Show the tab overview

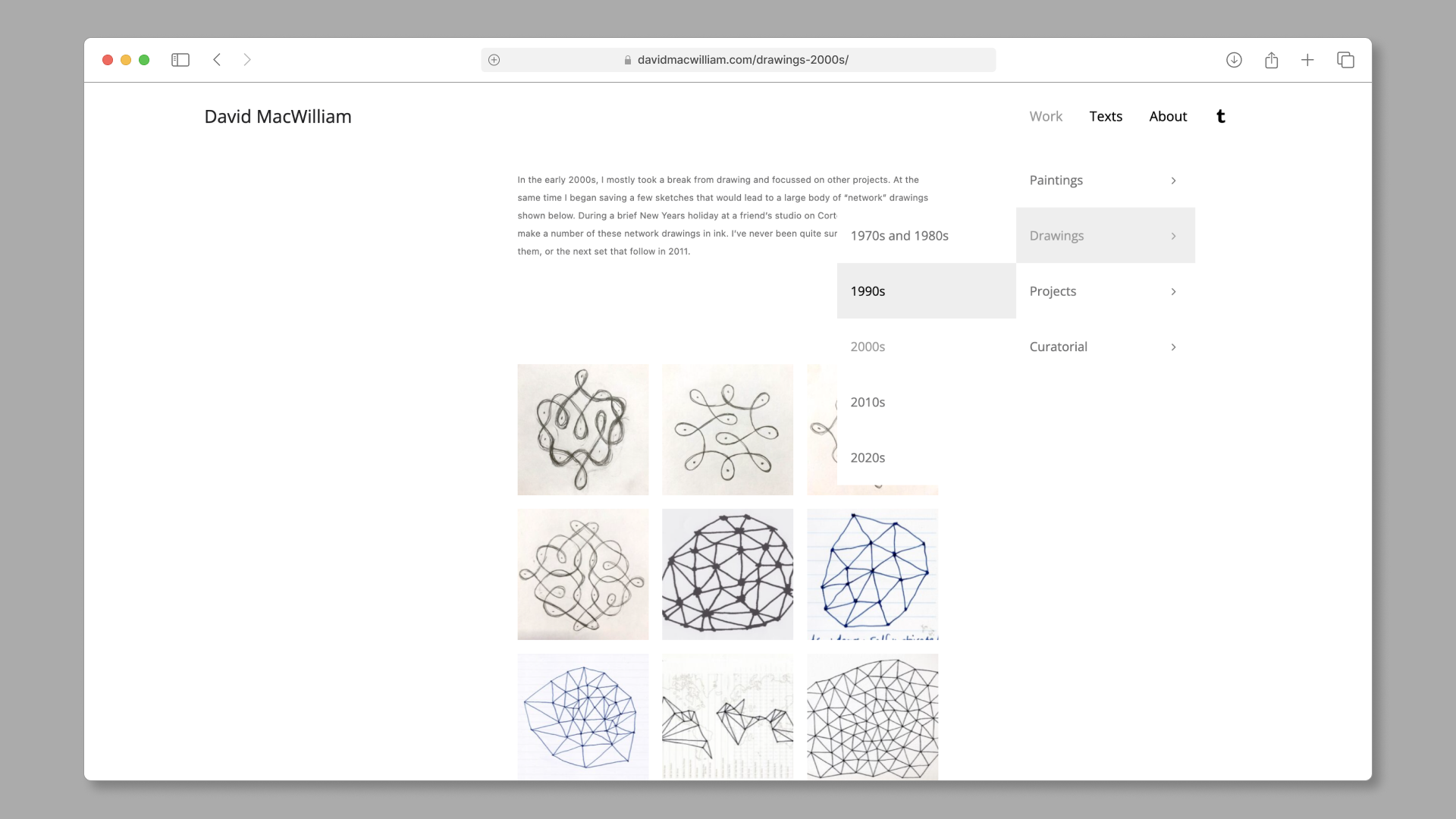point(1345,60)
